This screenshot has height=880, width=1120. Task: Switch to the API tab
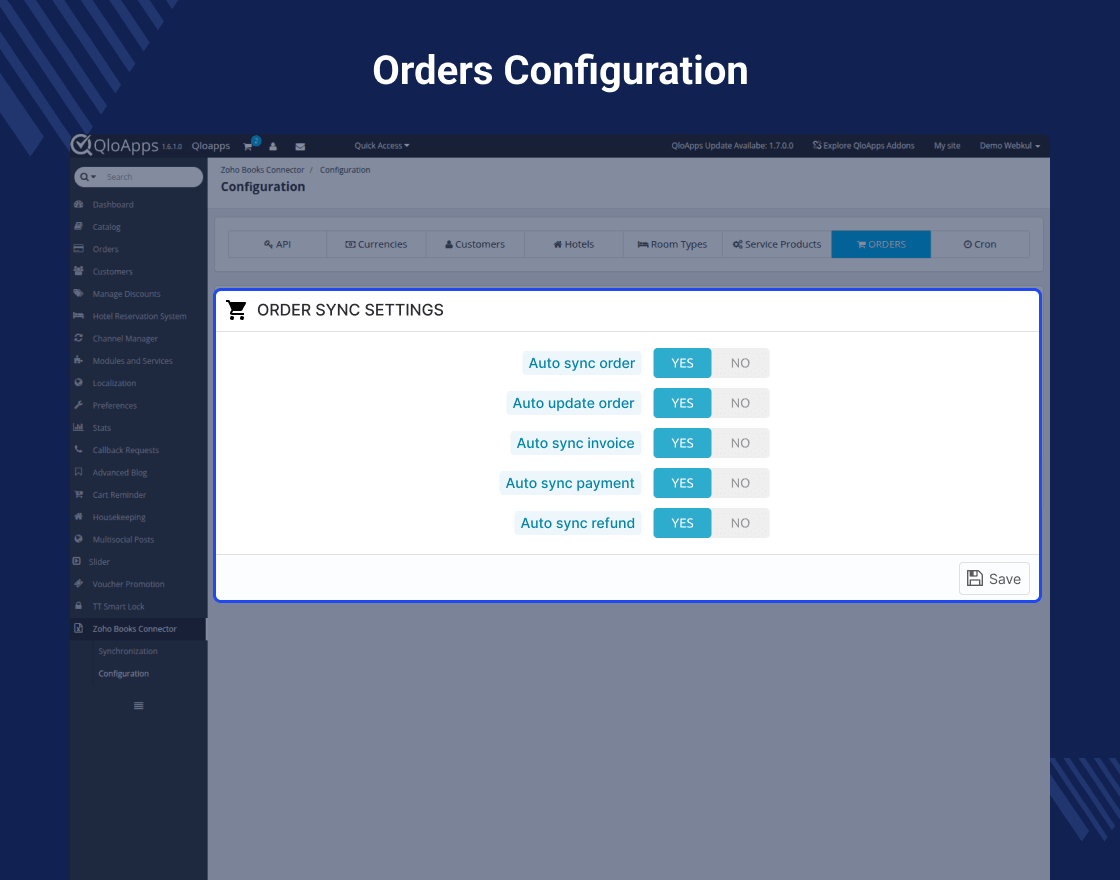coord(277,244)
